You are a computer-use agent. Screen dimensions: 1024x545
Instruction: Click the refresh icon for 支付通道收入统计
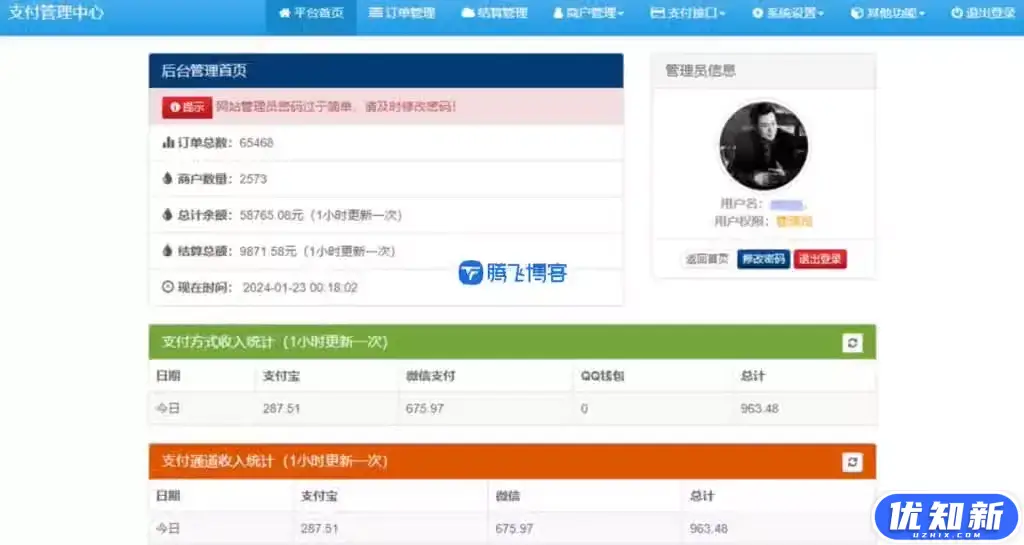click(852, 462)
